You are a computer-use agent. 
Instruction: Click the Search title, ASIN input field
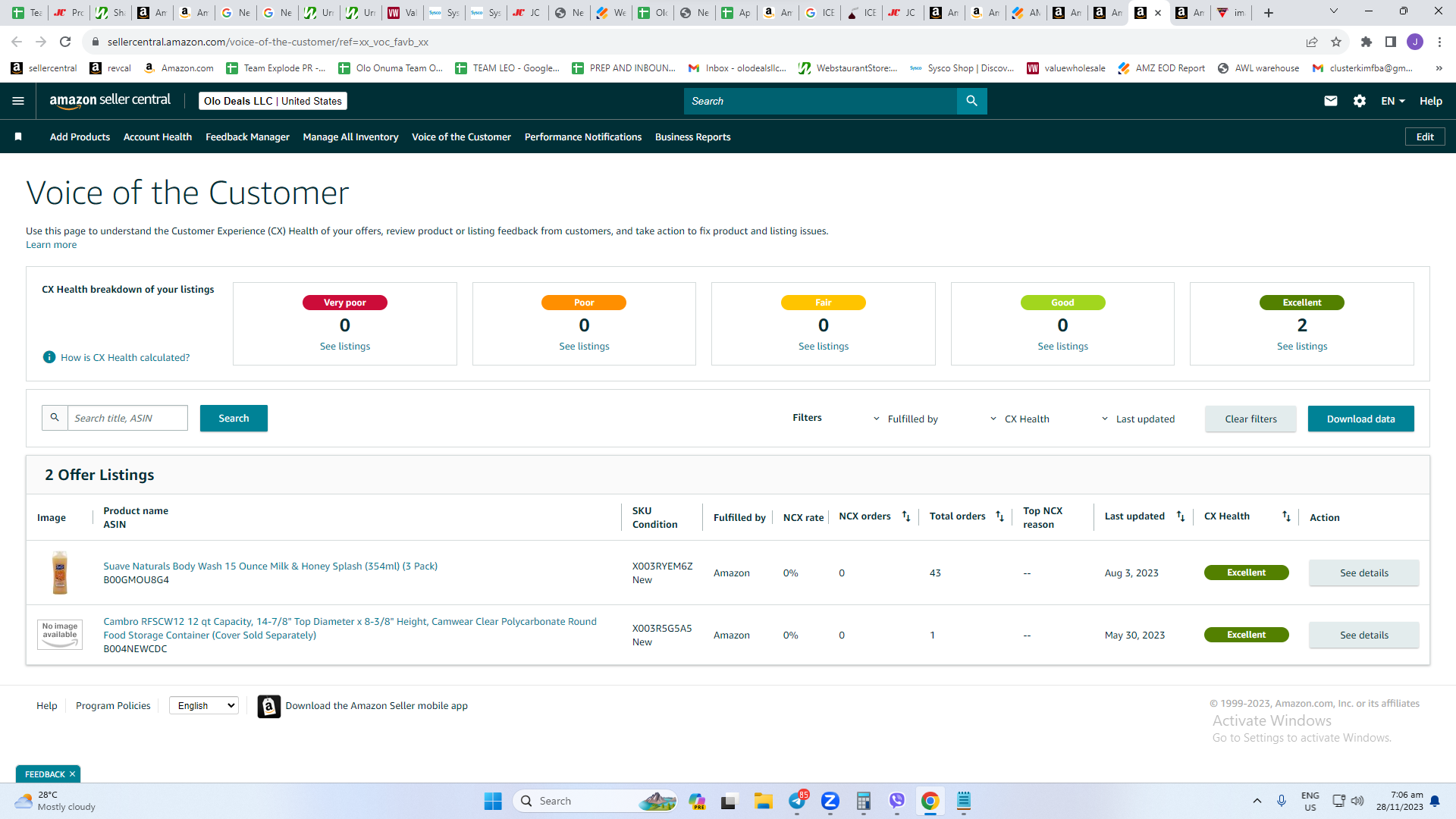click(x=127, y=418)
